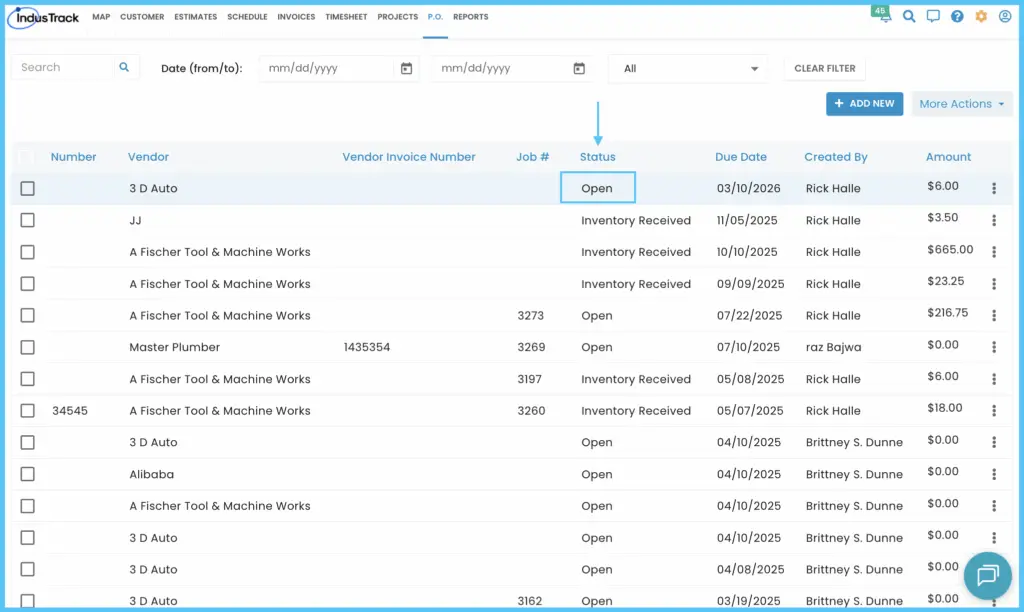
Task: Click the to date mm/dd/yyyy field
Action: point(500,69)
